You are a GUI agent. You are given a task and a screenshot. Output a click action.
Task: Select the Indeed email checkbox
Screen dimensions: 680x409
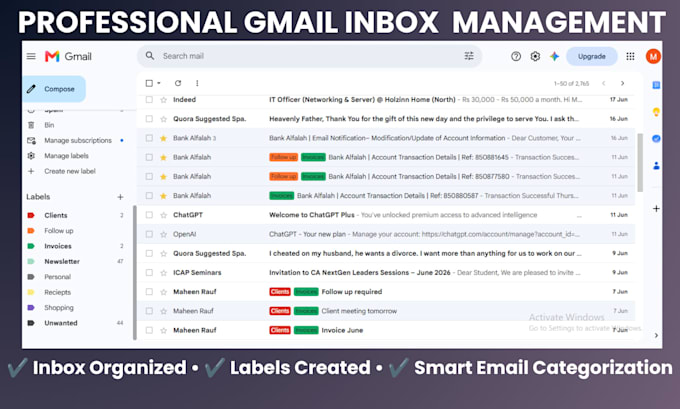149,100
